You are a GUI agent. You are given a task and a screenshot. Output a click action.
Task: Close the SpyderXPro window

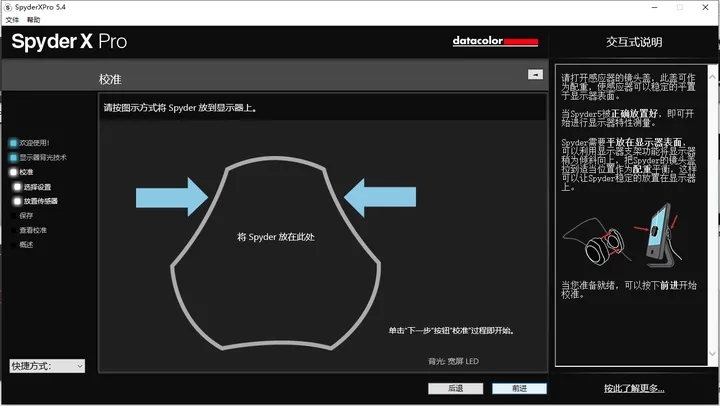[706, 7]
